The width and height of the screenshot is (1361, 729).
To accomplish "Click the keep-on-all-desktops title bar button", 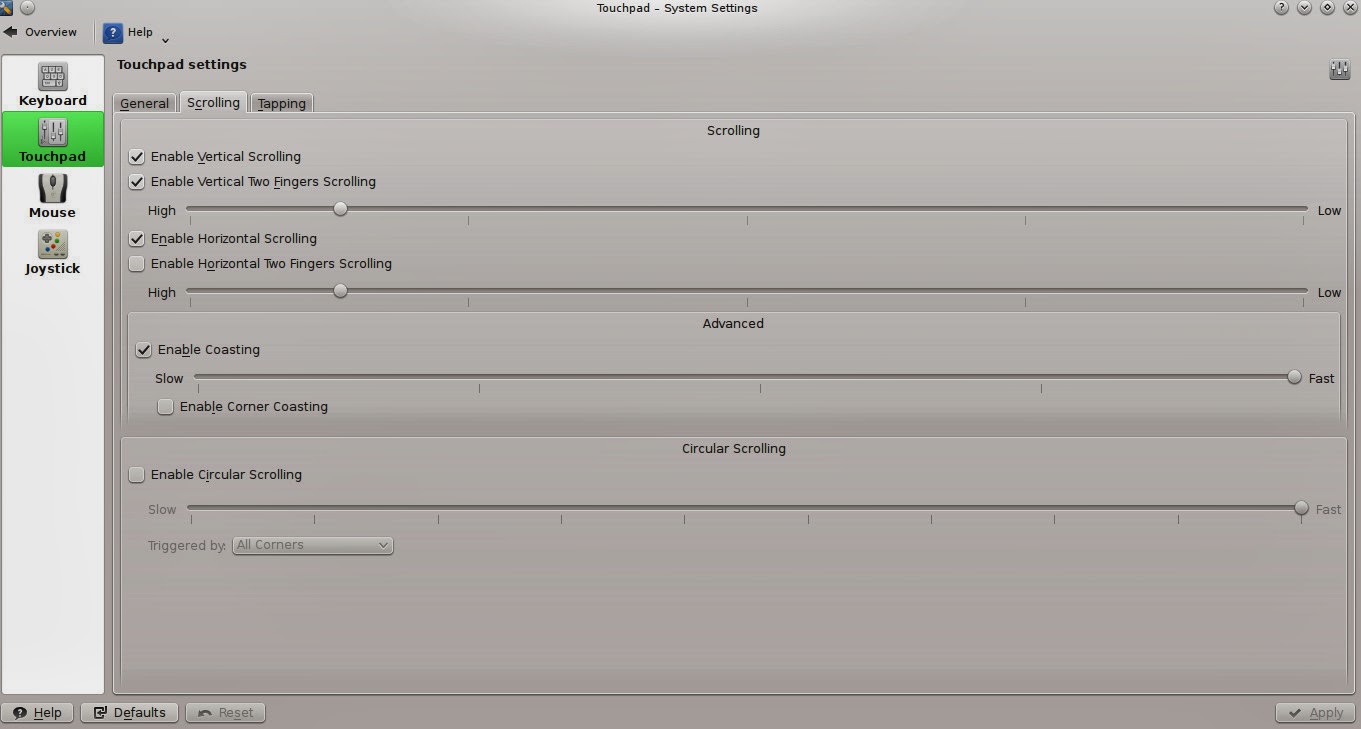I will coord(27,8).
